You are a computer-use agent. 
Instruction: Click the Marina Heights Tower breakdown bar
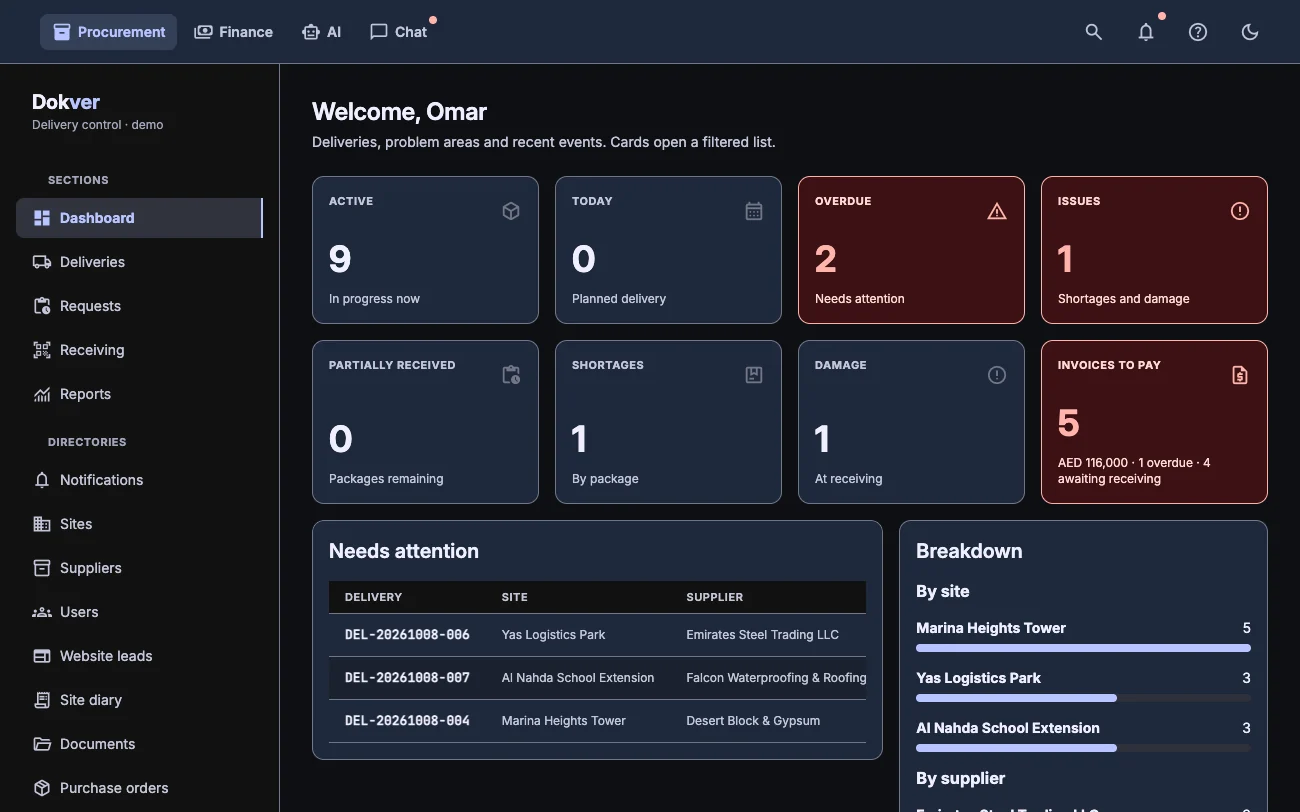pos(1083,648)
